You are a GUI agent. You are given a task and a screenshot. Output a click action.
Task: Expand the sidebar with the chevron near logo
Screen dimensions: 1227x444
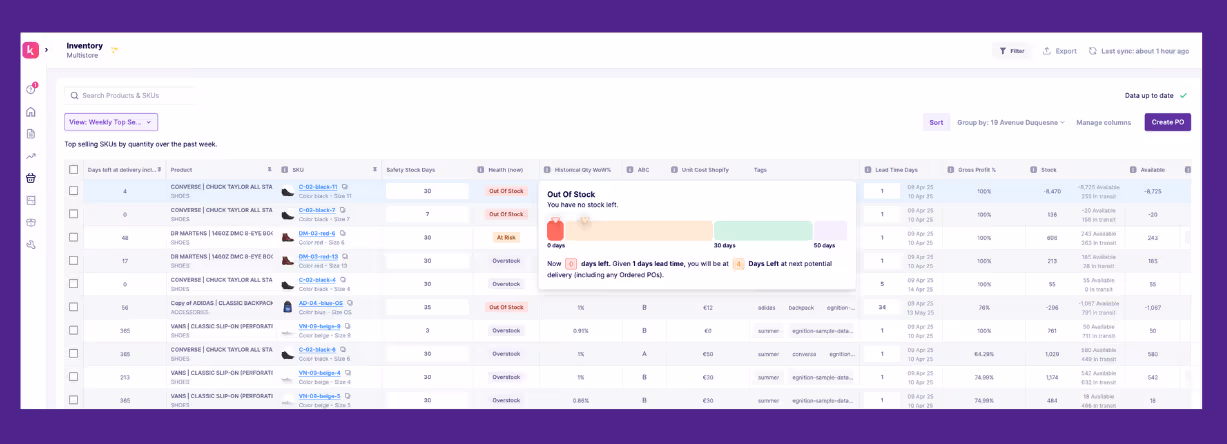pos(46,50)
